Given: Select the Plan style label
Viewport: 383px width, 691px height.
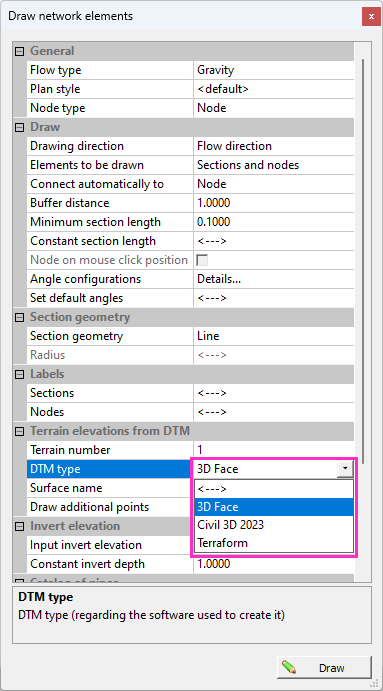Looking at the screenshot, I should point(55,89).
